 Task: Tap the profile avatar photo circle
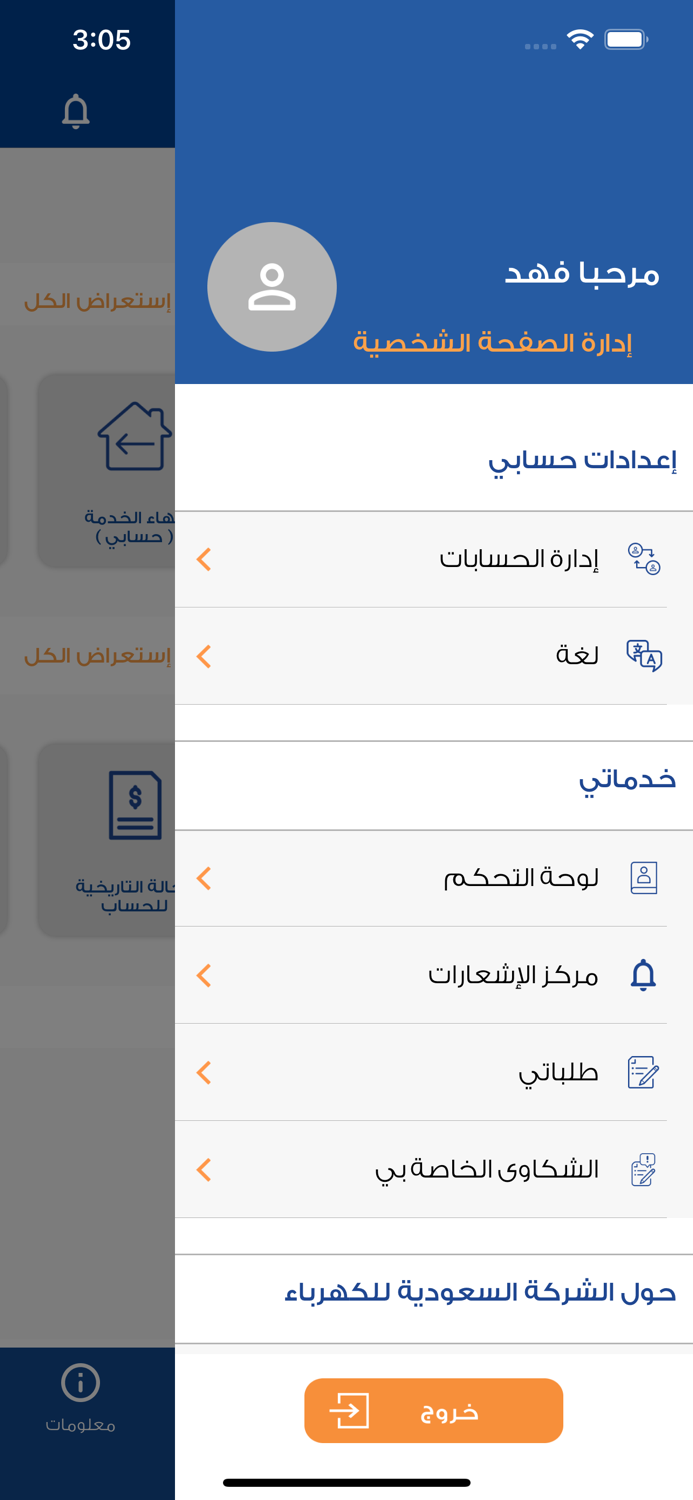pos(272,286)
